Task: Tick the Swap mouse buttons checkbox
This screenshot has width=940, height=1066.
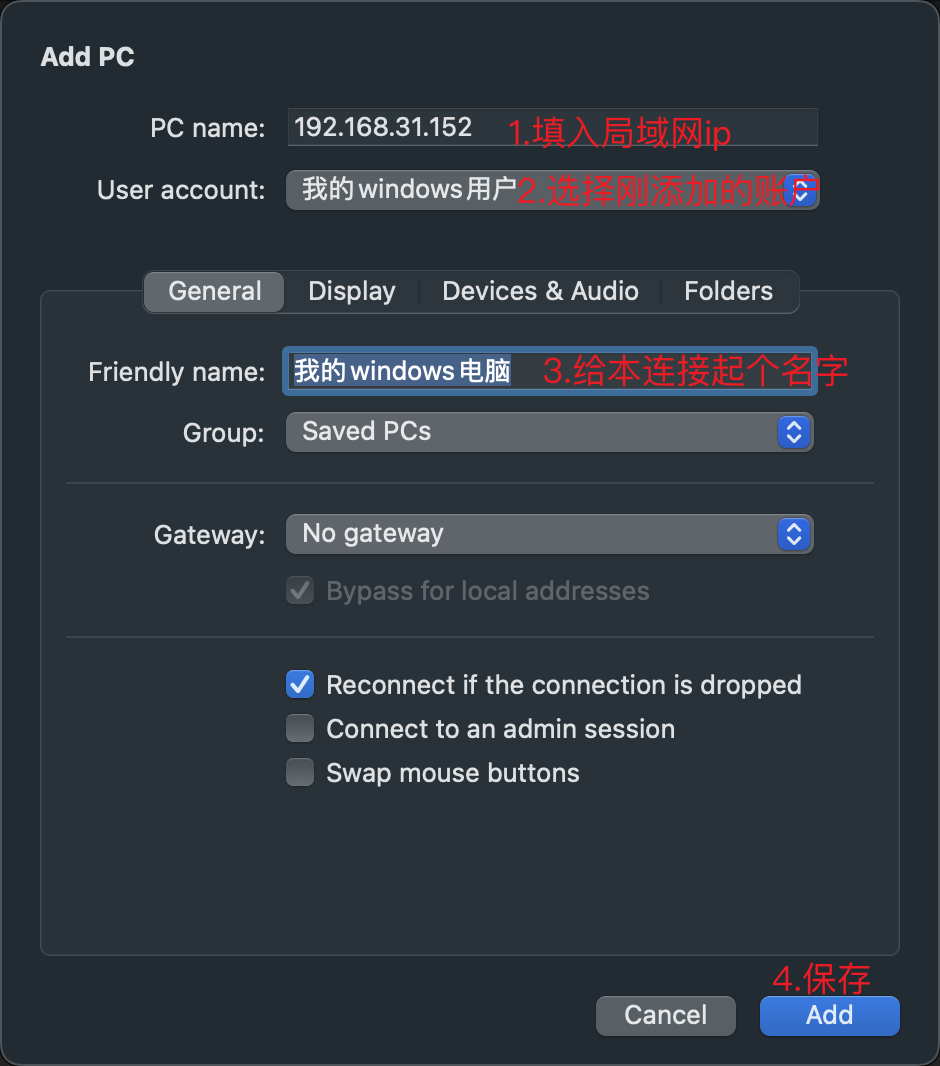Action: 300,773
